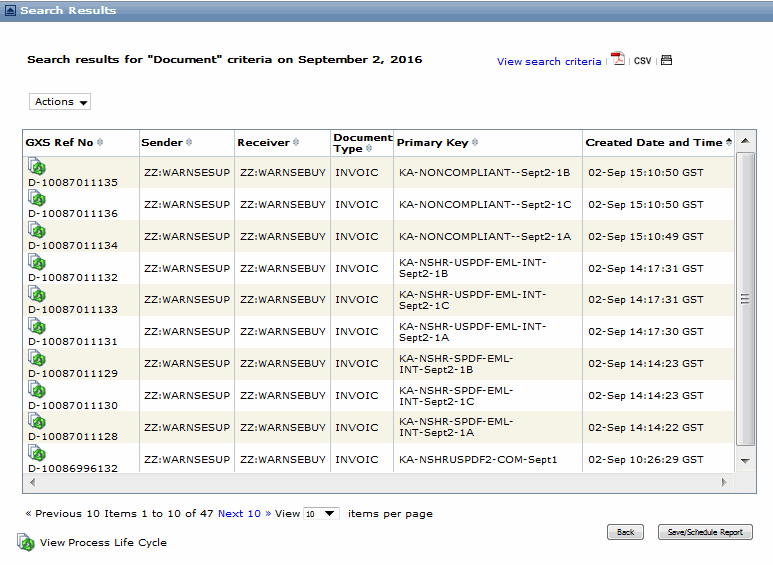Open the items per page dropdown
The image size is (773, 565).
(x=321, y=513)
